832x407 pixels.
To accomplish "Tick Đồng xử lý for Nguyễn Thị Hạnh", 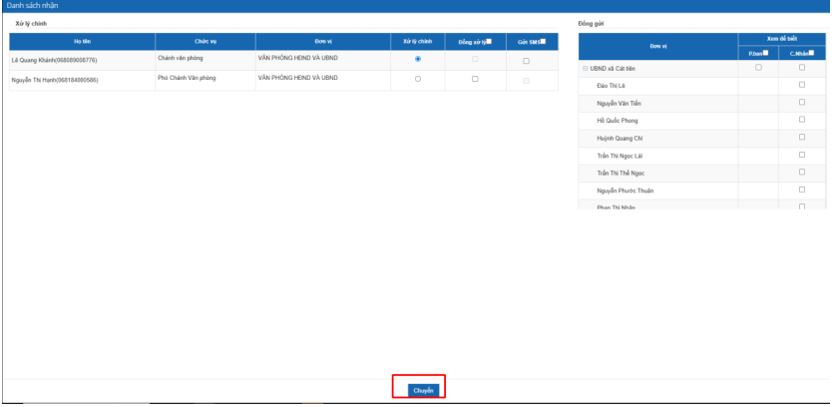I will (475, 79).
